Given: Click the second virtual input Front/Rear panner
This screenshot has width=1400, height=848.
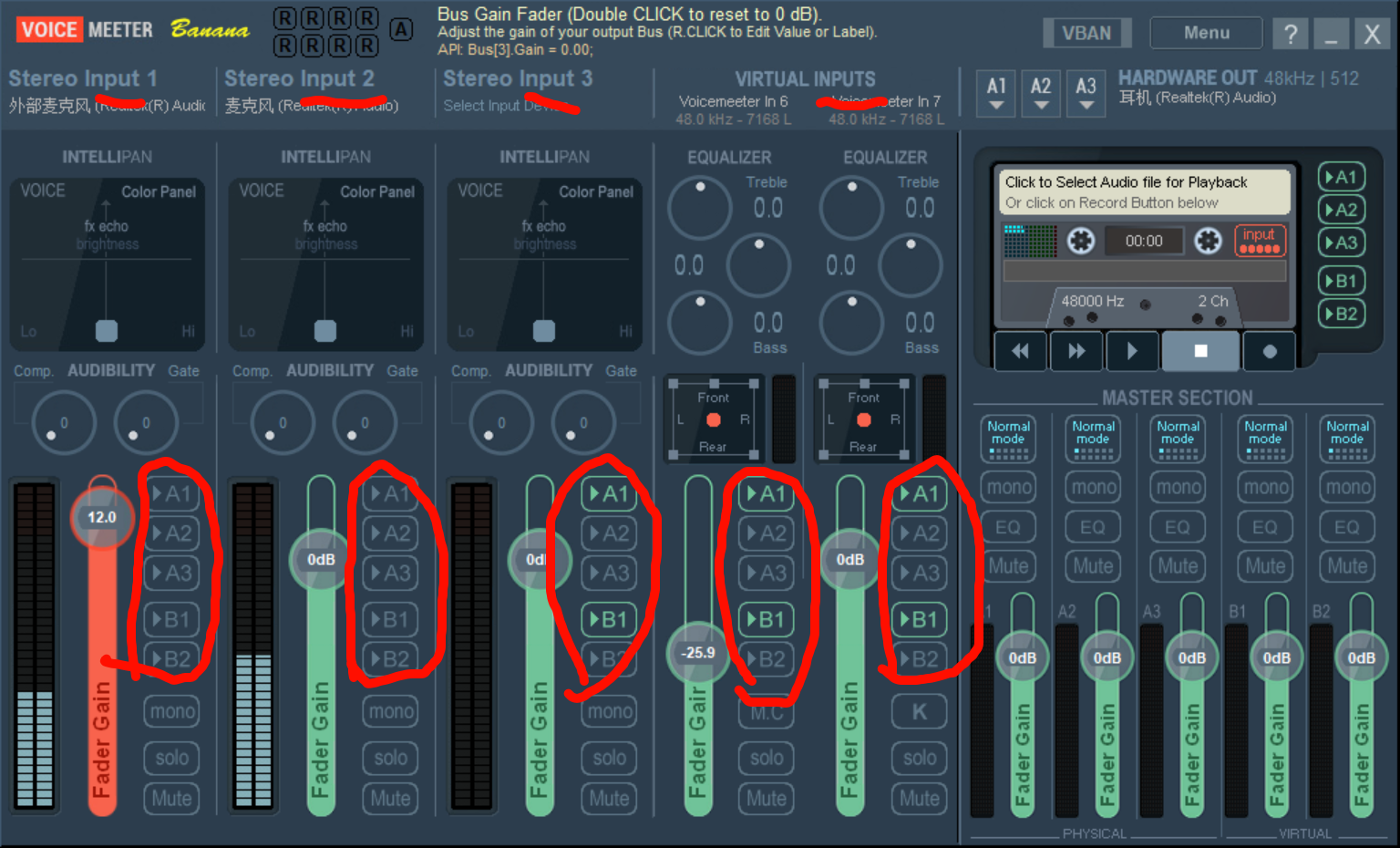Looking at the screenshot, I should click(864, 419).
